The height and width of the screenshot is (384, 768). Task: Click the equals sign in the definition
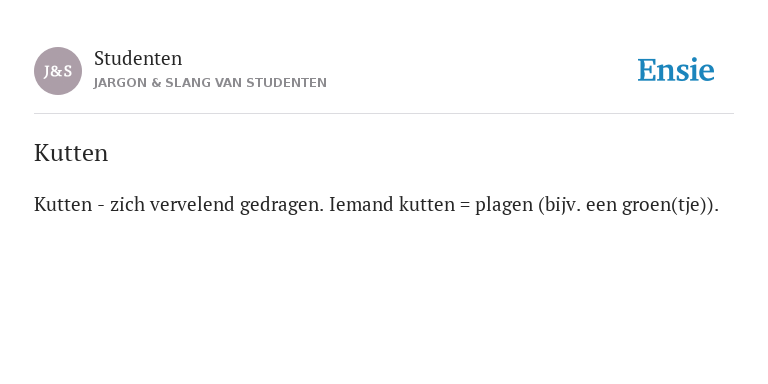(x=465, y=205)
